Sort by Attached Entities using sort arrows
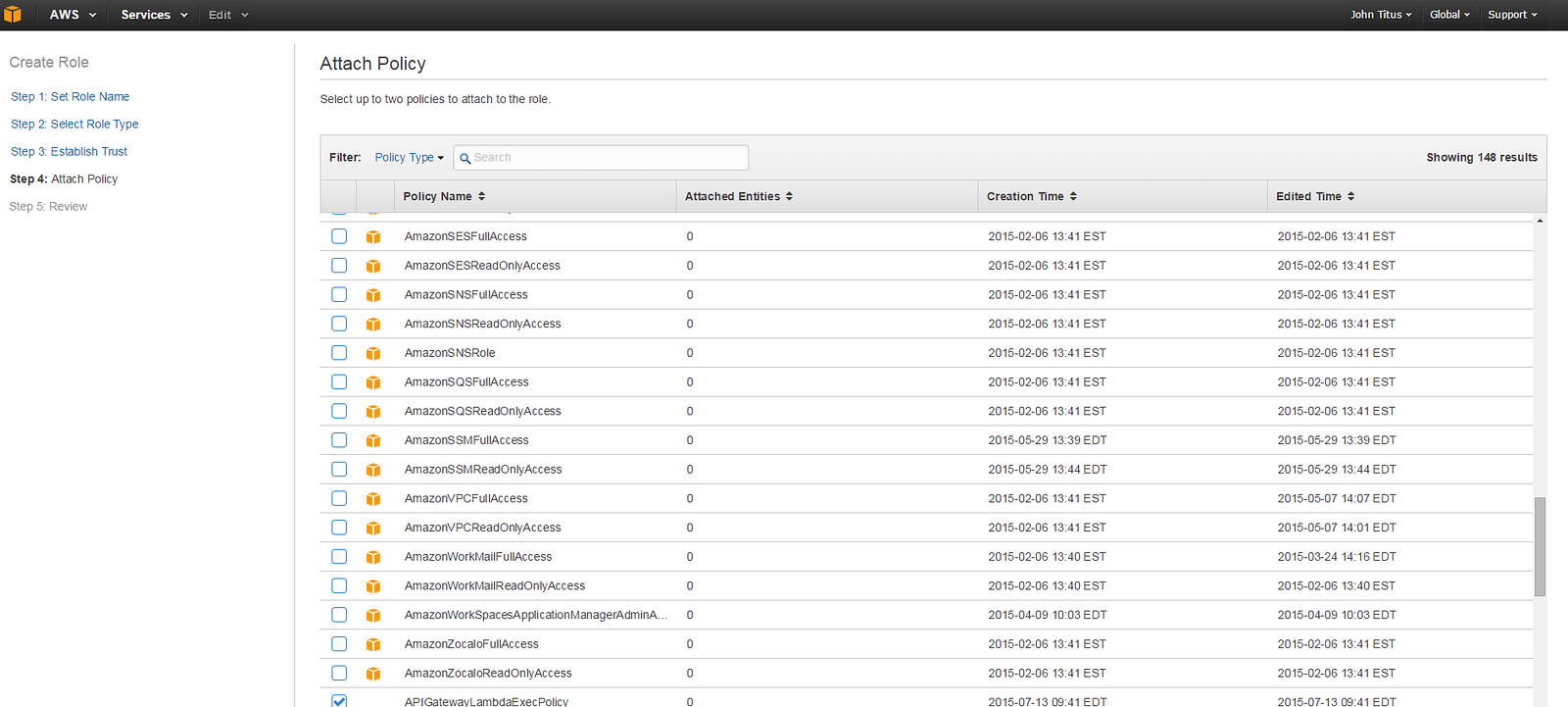This screenshot has height=707, width=1568. (x=789, y=196)
